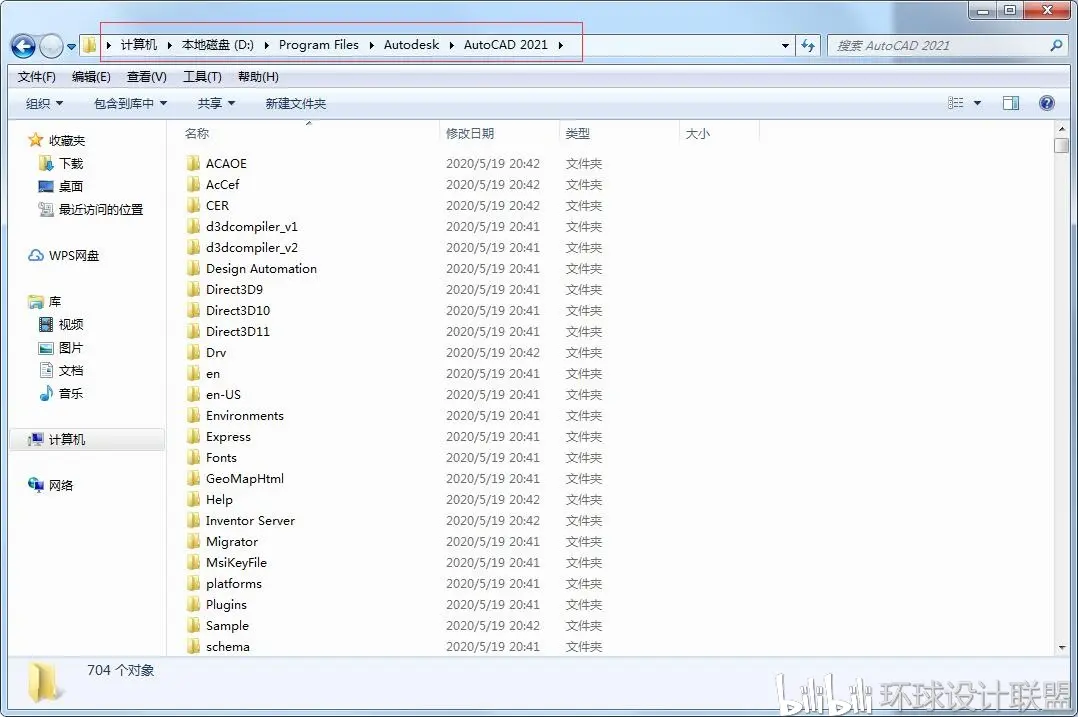
Task: Click the folder icon in address bar
Action: point(89,45)
